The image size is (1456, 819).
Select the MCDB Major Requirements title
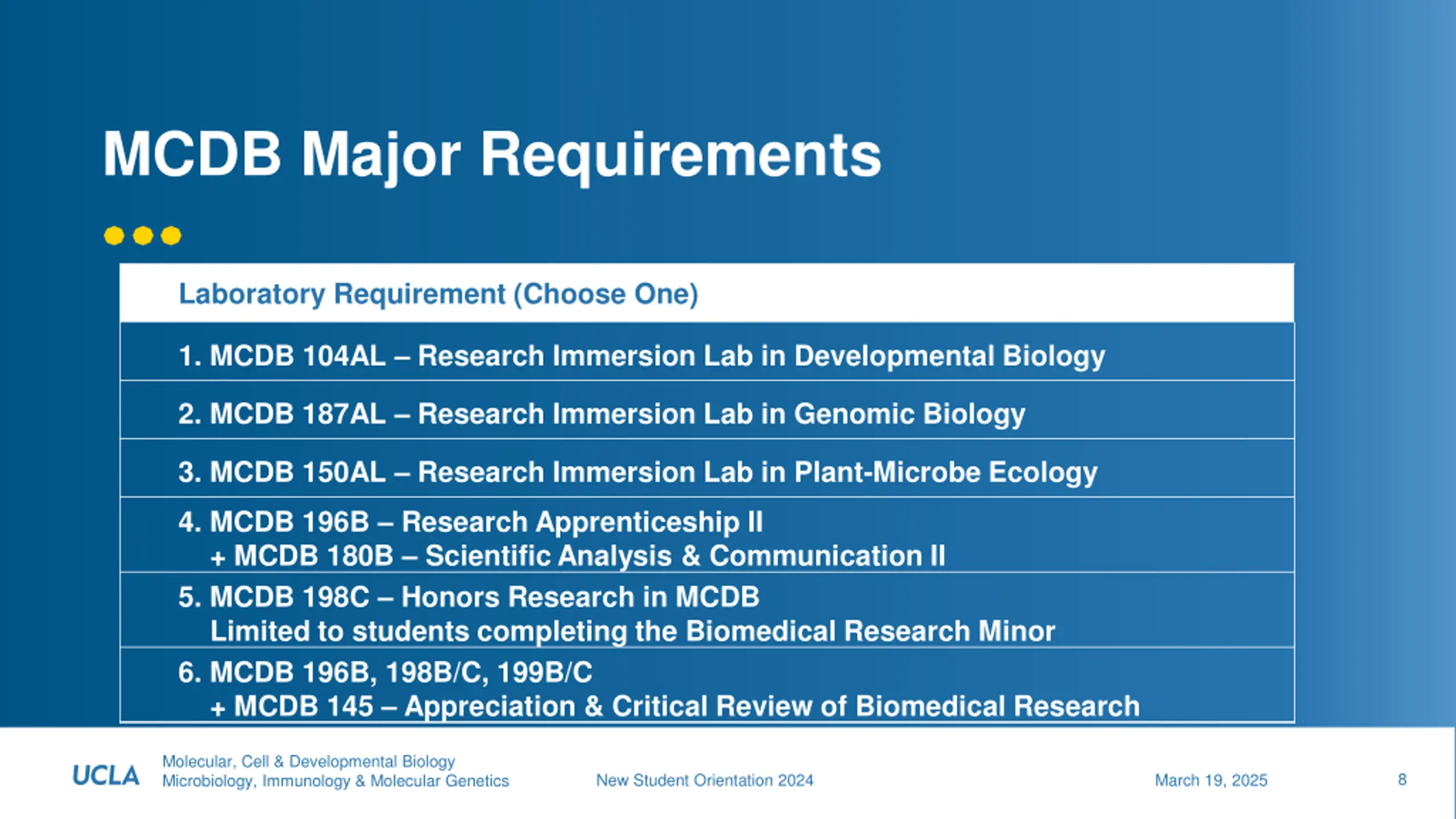click(x=492, y=155)
